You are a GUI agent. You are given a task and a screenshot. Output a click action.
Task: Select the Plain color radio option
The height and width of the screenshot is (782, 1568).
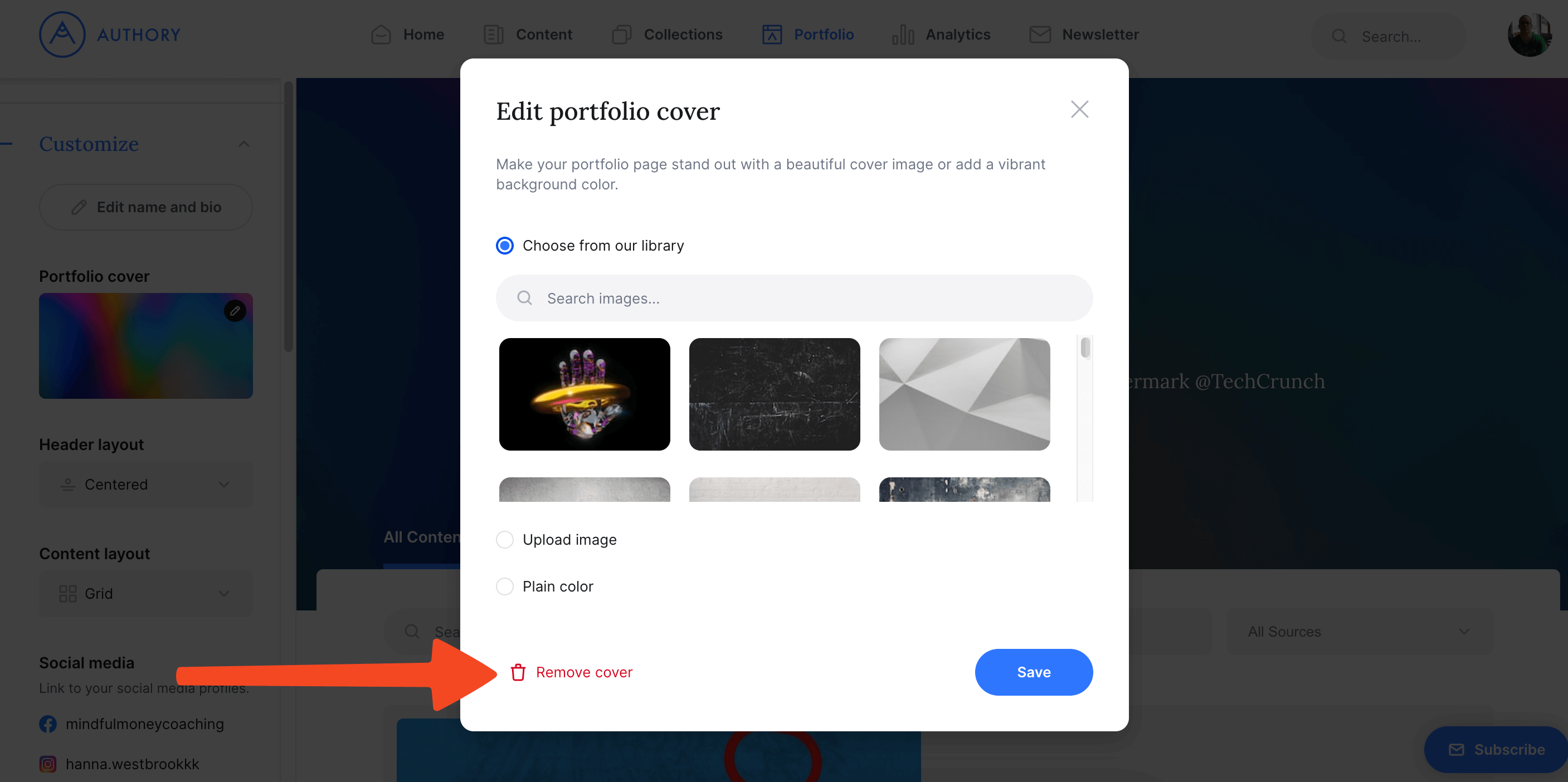505,586
